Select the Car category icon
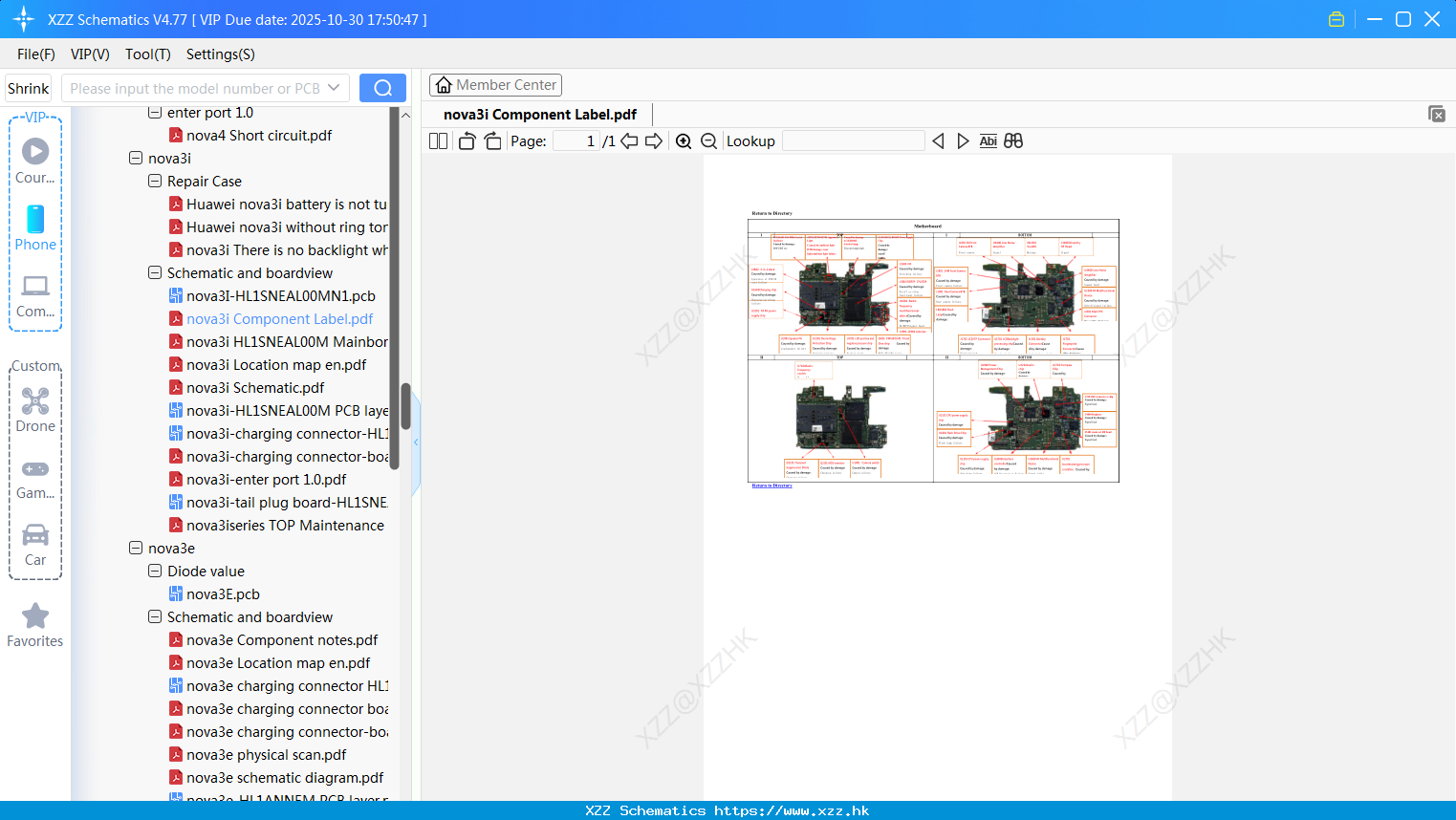 point(35,545)
